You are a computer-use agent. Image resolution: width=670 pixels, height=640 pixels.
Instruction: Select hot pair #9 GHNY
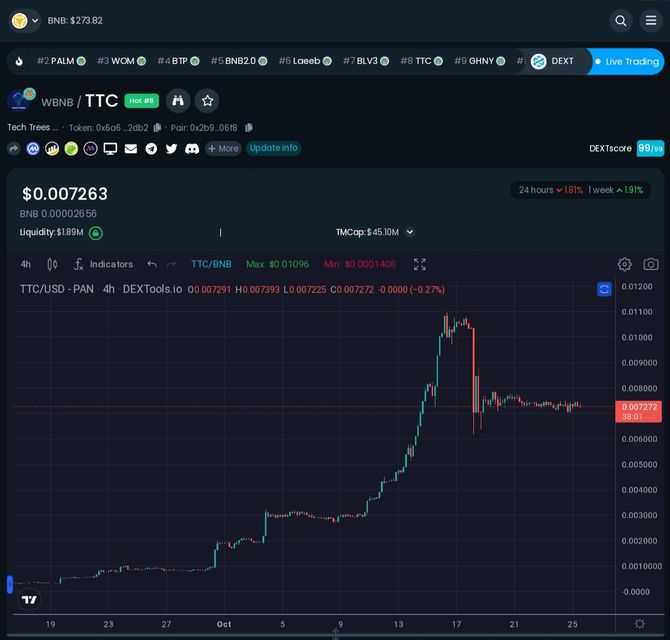(479, 61)
